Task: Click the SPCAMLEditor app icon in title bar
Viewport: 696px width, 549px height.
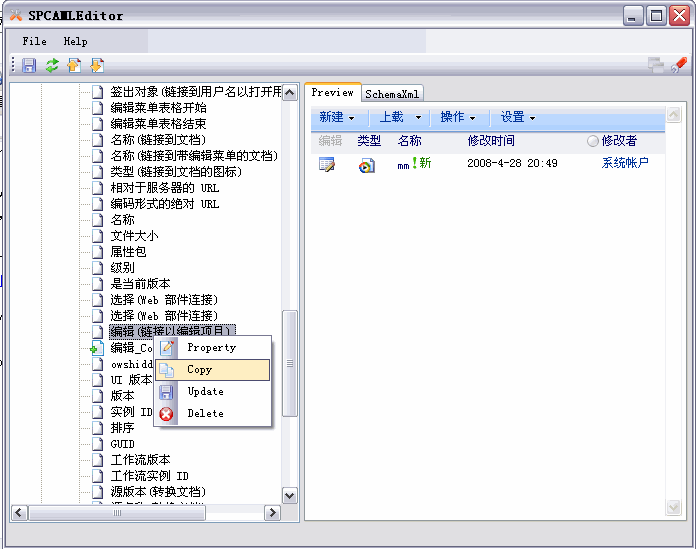Action: click(16, 16)
